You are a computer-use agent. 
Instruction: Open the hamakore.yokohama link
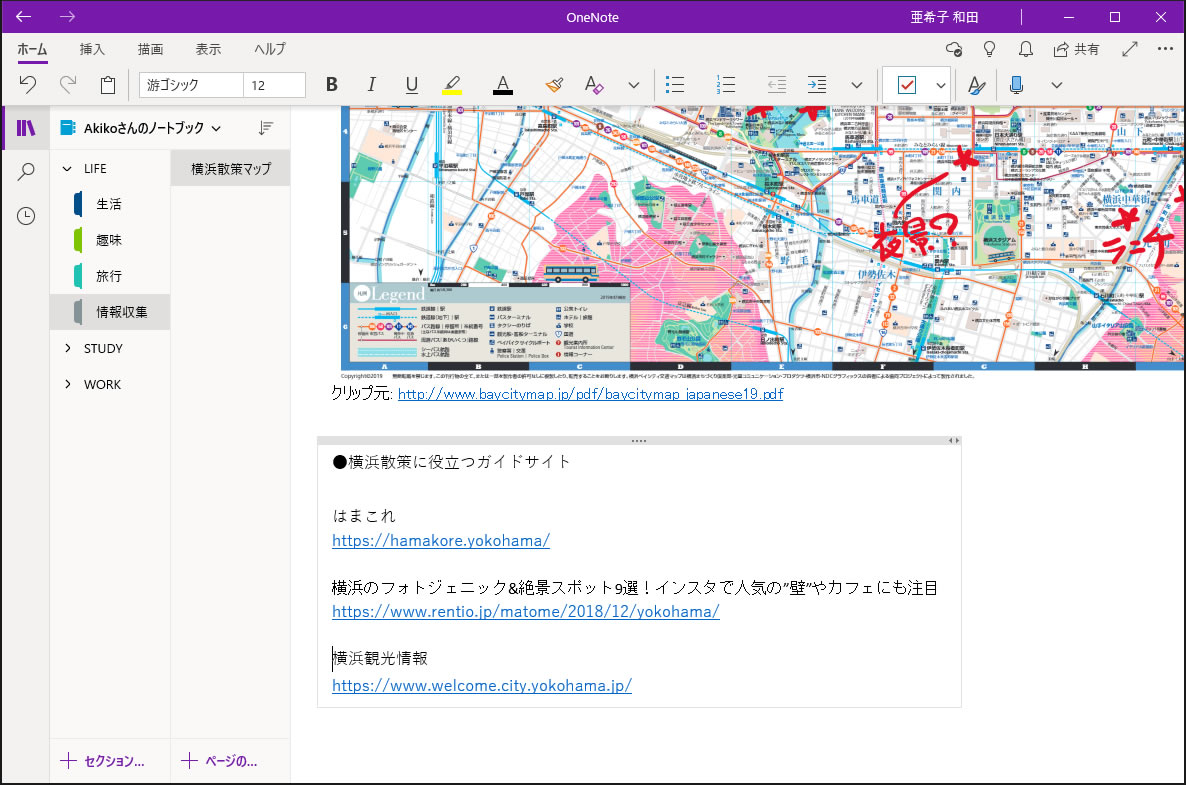point(441,541)
